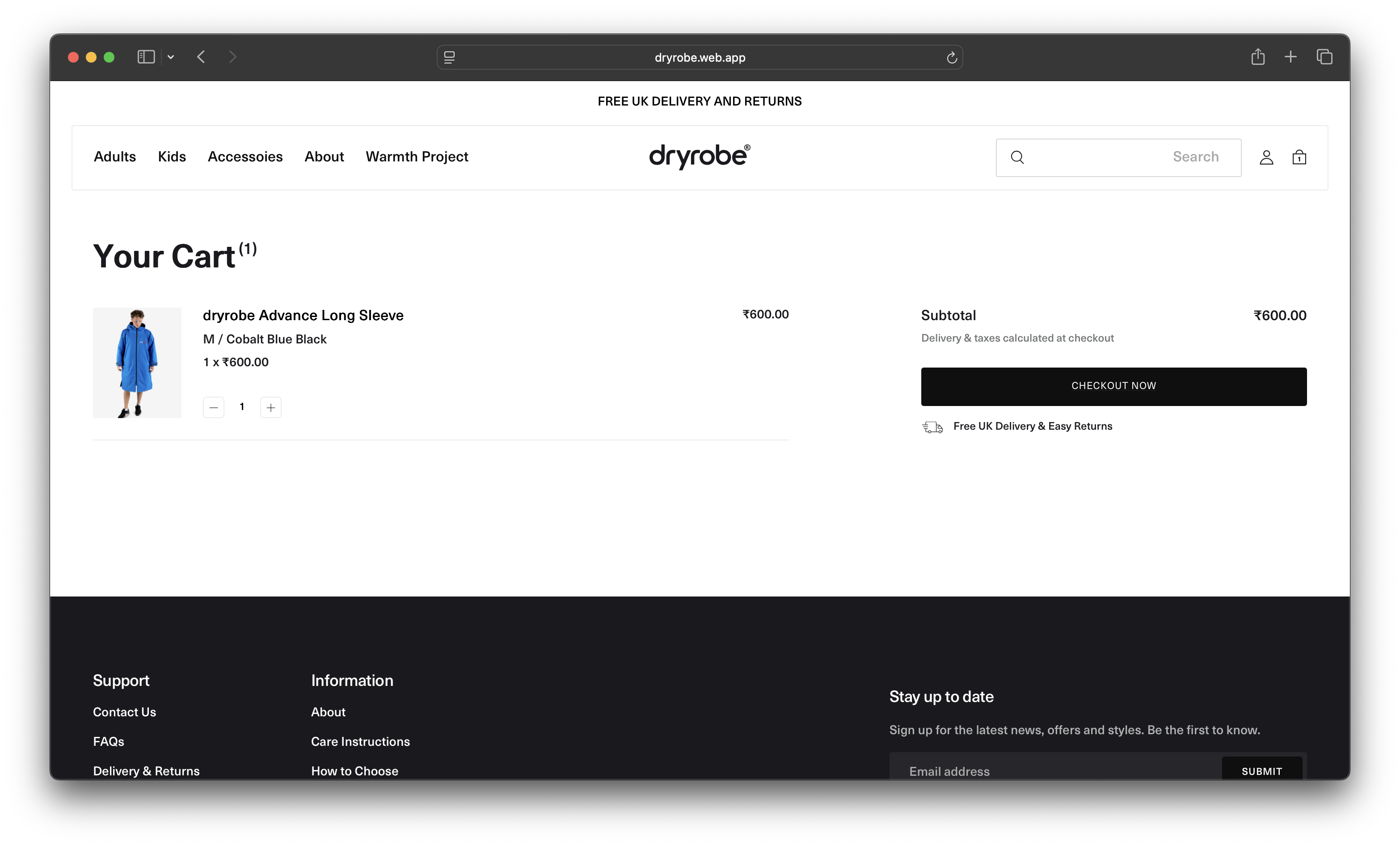Open the user account icon
This screenshot has height=846, width=1400.
[x=1266, y=157]
